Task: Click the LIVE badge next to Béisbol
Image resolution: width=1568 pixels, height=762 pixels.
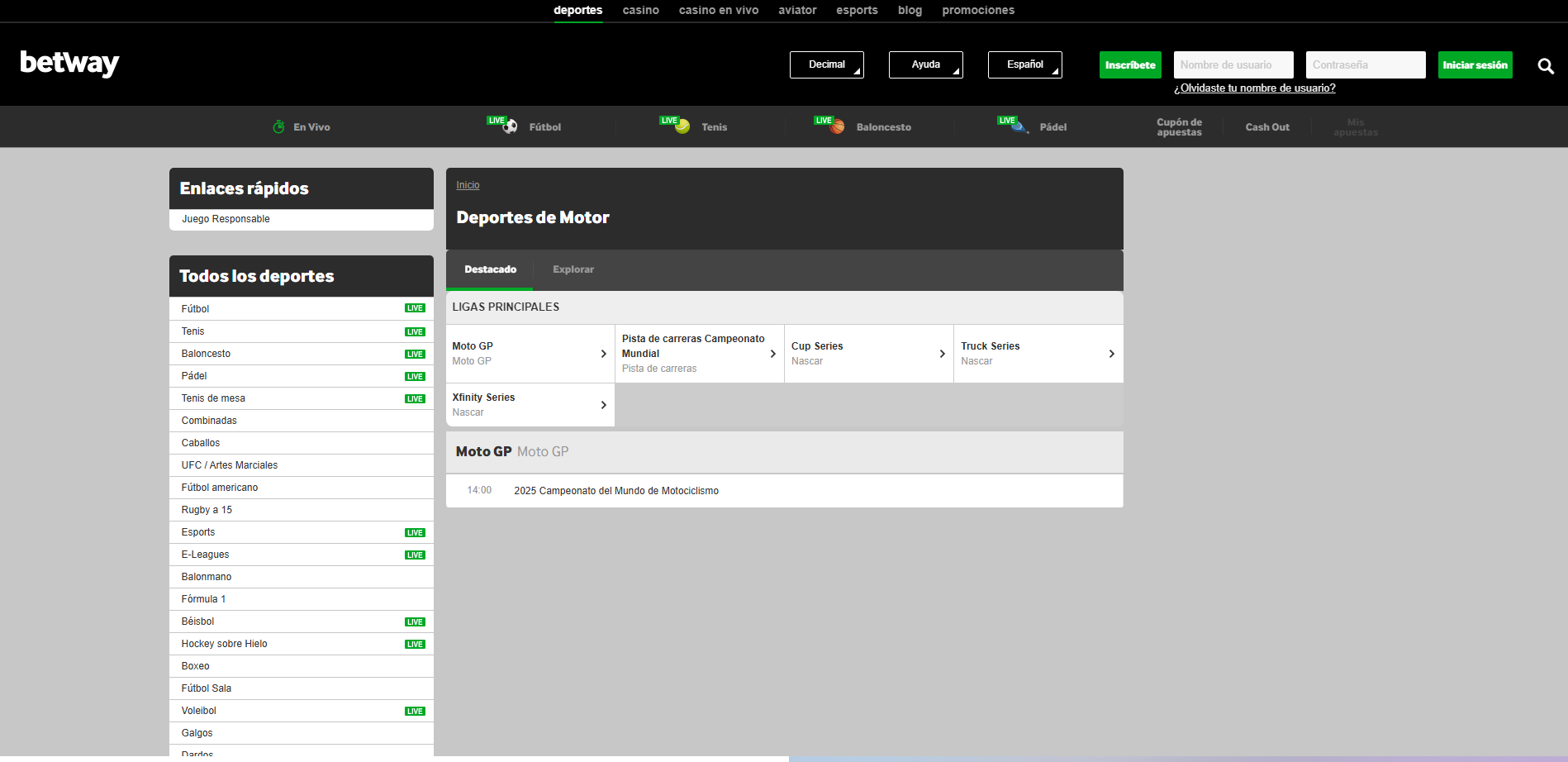Action: click(x=415, y=622)
